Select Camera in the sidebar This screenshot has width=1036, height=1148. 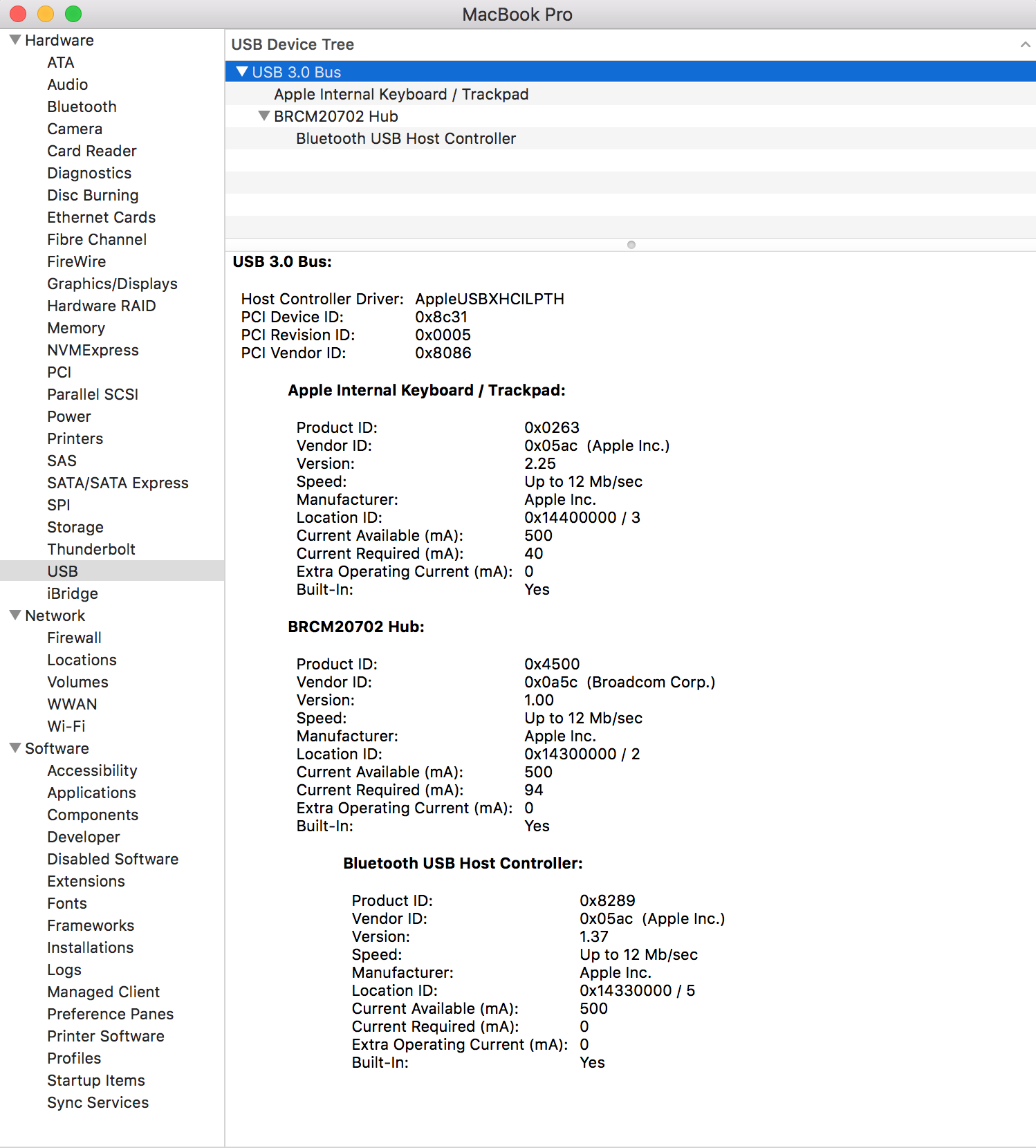pos(75,129)
